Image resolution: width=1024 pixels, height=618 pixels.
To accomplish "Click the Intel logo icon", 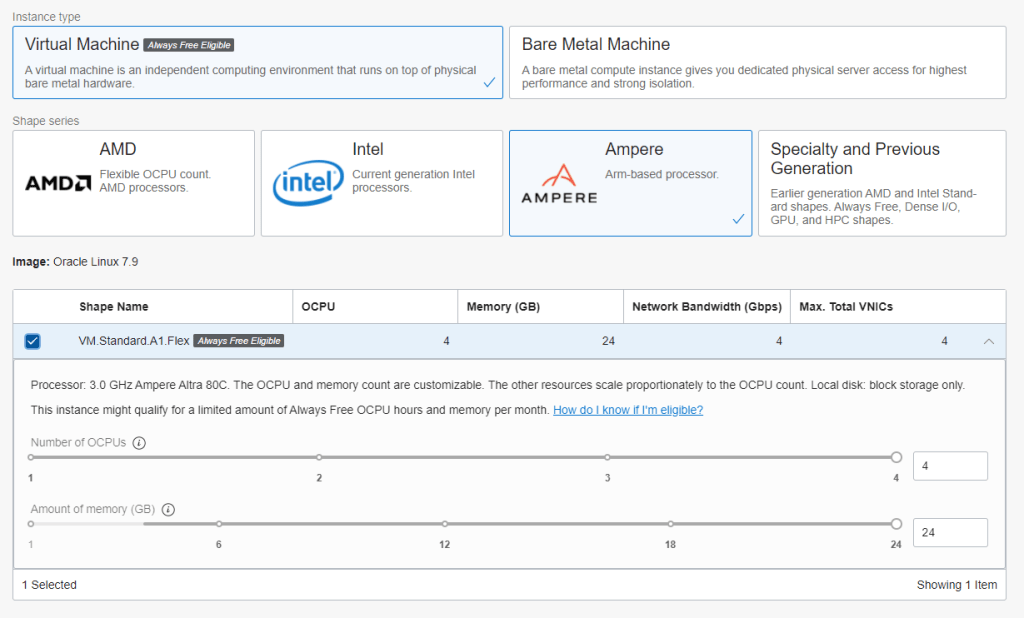I will coord(308,182).
